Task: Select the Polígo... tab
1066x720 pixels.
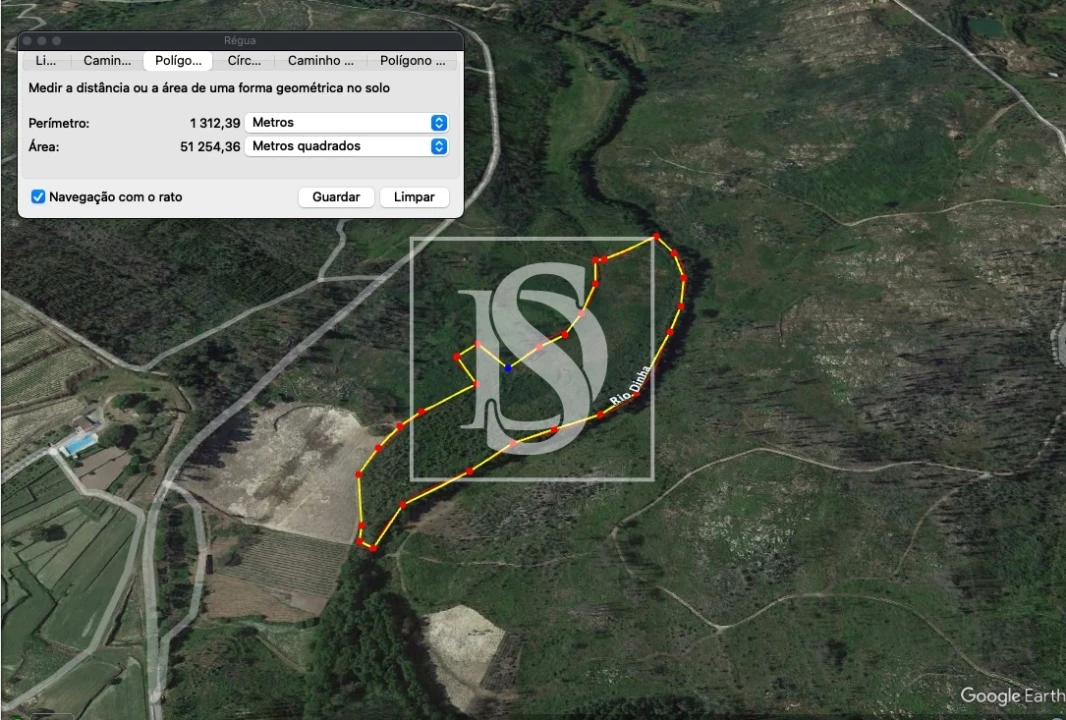Action: 178,61
